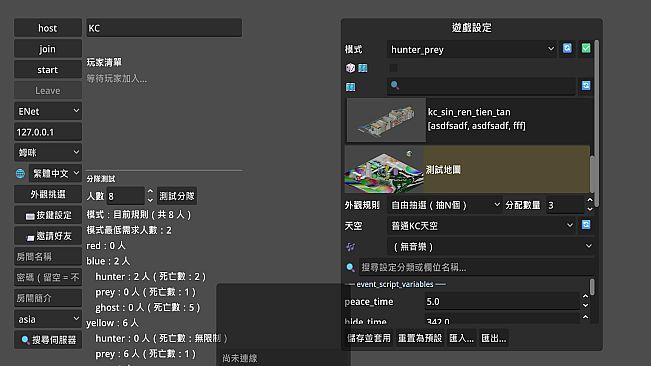This screenshot has height=366, width=651.
Task: Decrease the 人數 player count with the down arrow
Action: 150,200
